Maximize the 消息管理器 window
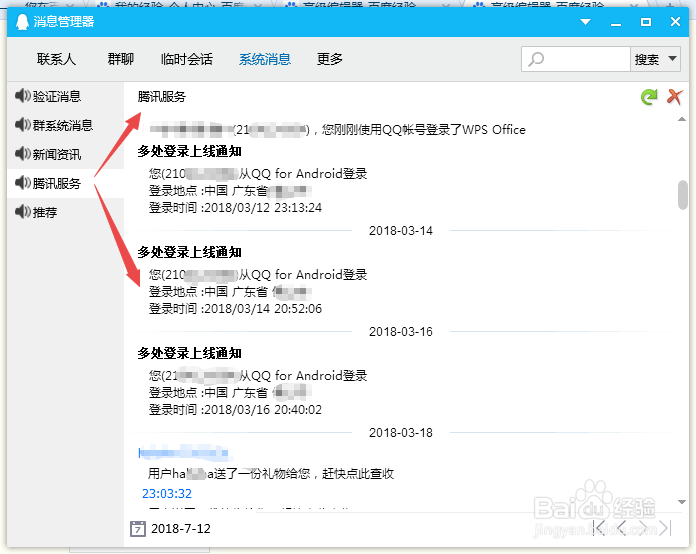This screenshot has height=554, width=696. (646, 22)
